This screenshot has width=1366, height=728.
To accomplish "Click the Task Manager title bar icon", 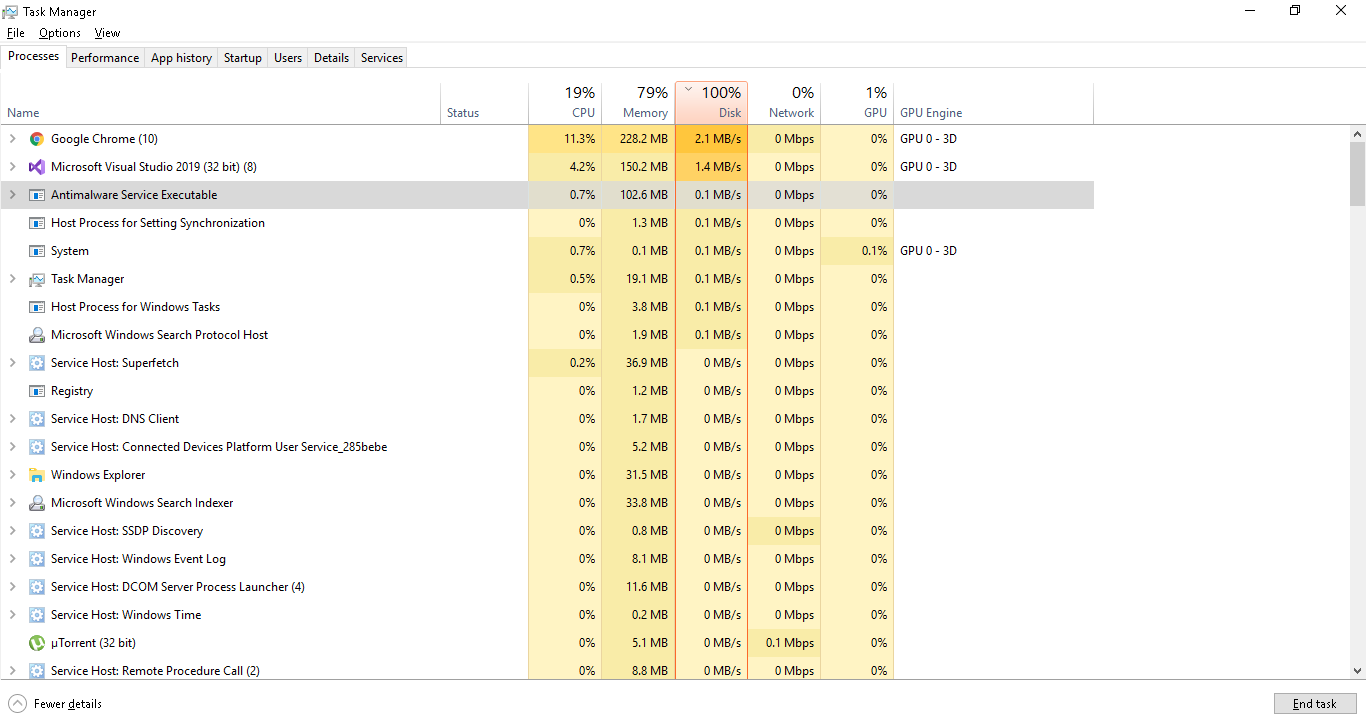I will pos(10,11).
